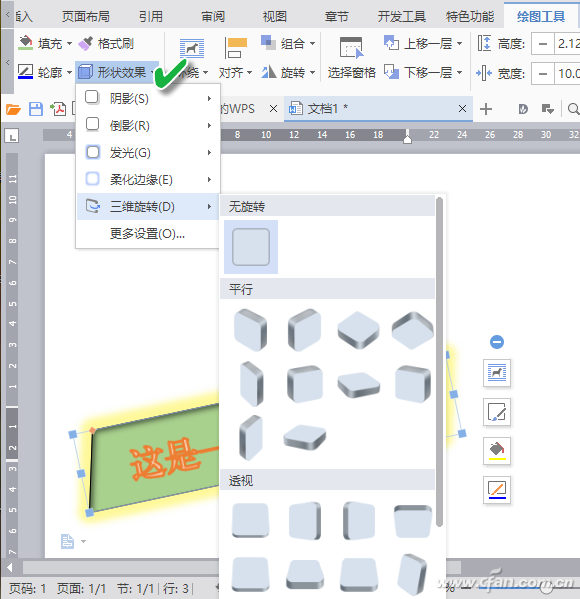Expand the Group (组合) dropdown arrow
The image size is (580, 599).
[312, 44]
